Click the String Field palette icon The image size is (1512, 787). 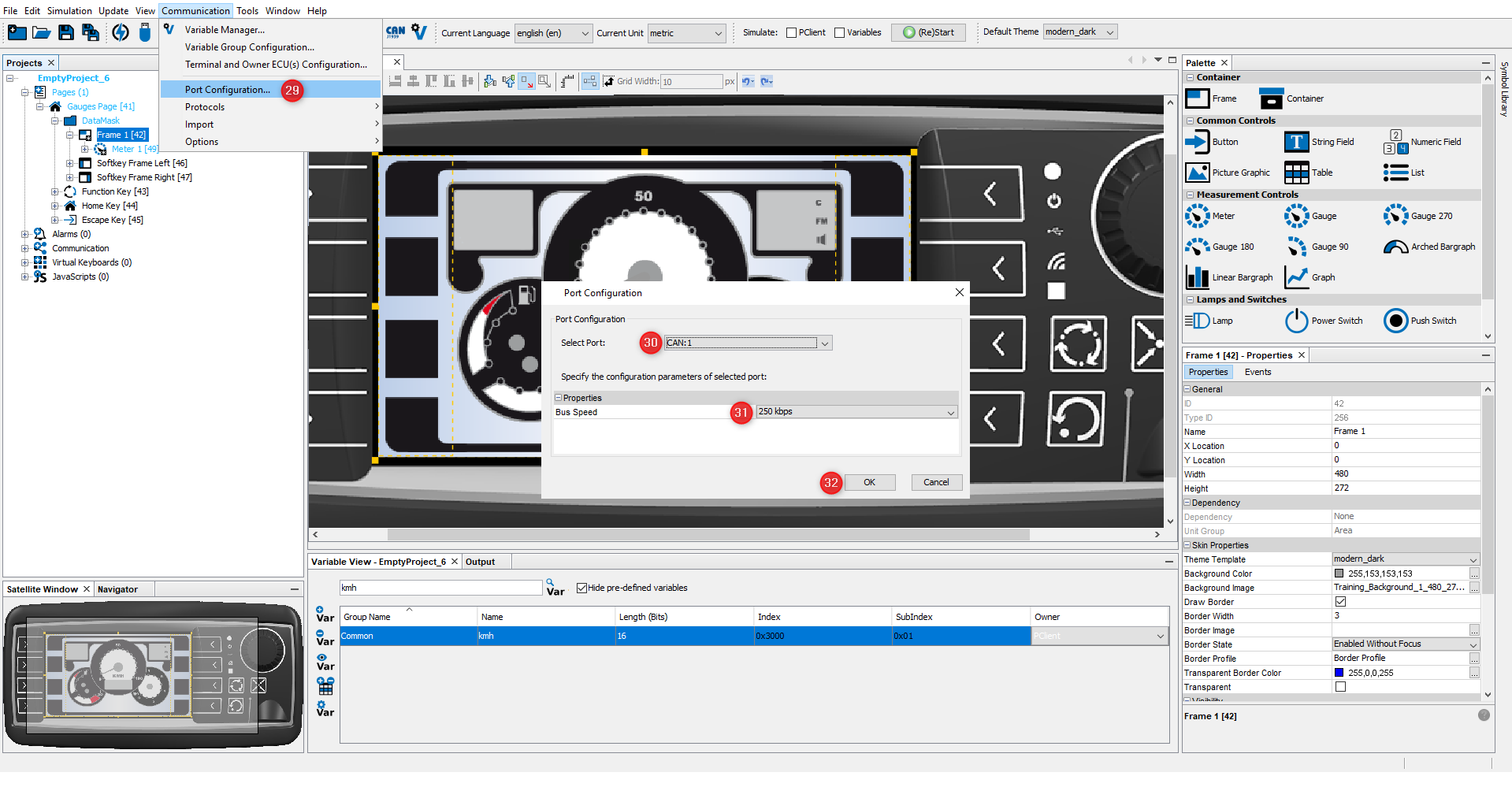[x=1296, y=142]
